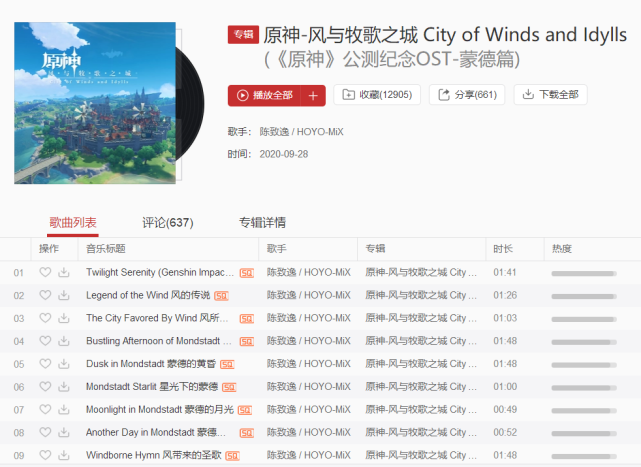Open song Twilight Serenity (Genshin Impac…

pyautogui.click(x=160, y=272)
